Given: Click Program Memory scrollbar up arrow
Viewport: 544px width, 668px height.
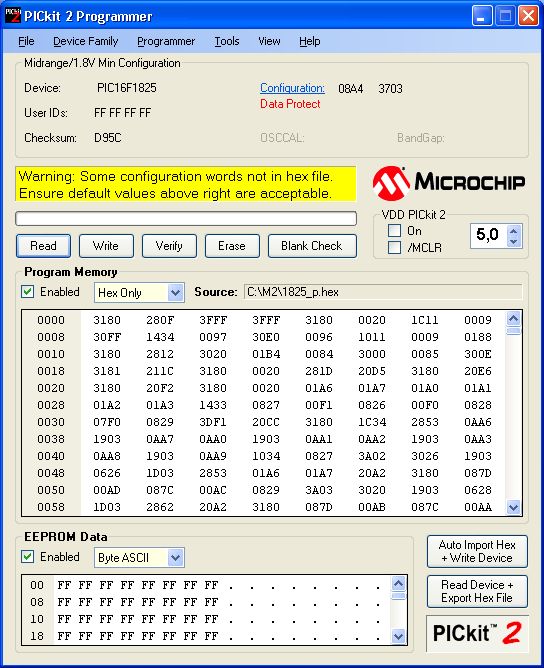Looking at the screenshot, I should click(513, 319).
